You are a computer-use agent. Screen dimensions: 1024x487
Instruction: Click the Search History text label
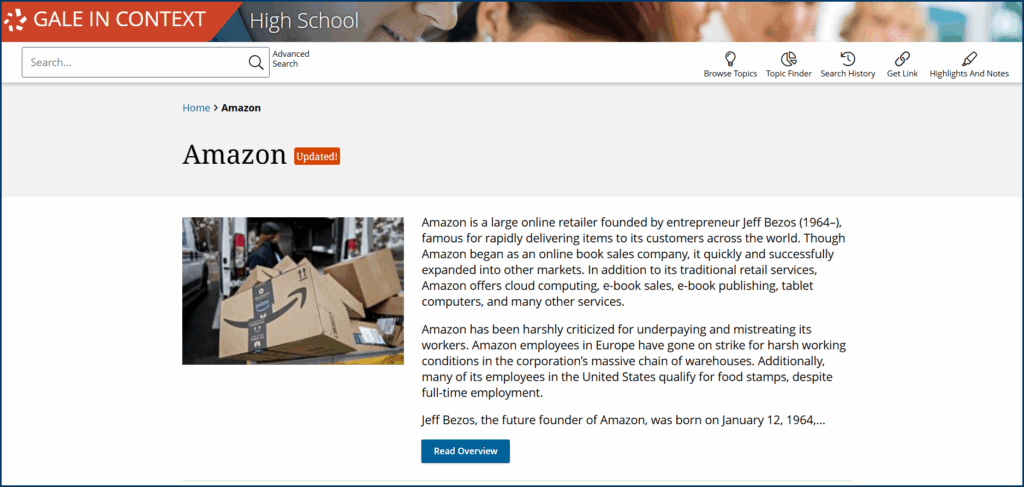[x=848, y=74]
